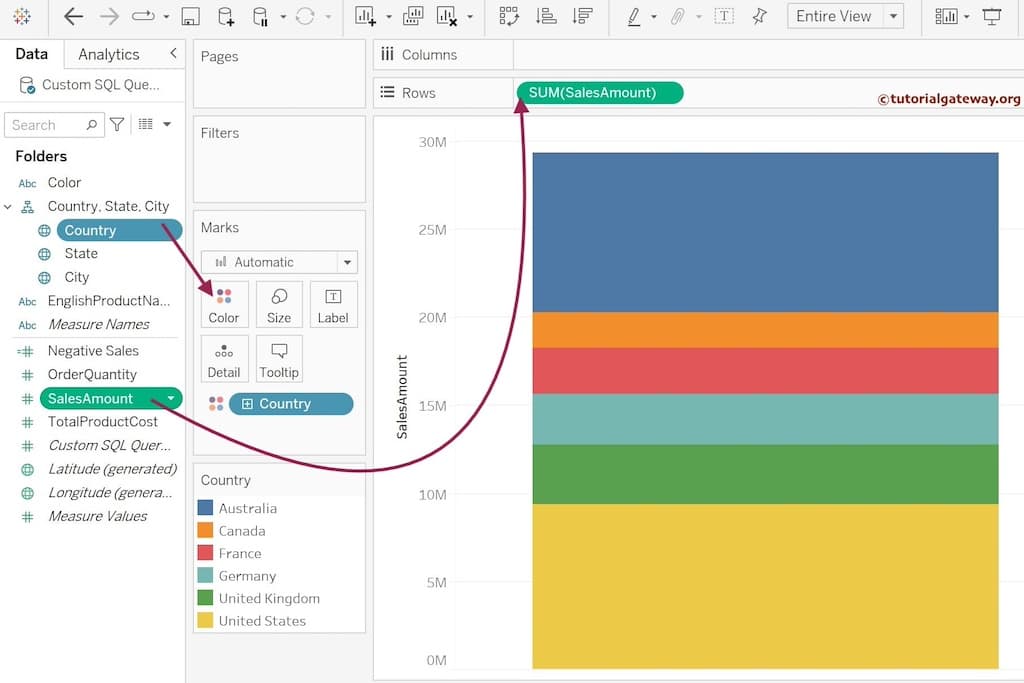Viewport: 1024px width, 683px height.
Task: Click the Show mark labels toolbar icon
Action: (x=724, y=16)
